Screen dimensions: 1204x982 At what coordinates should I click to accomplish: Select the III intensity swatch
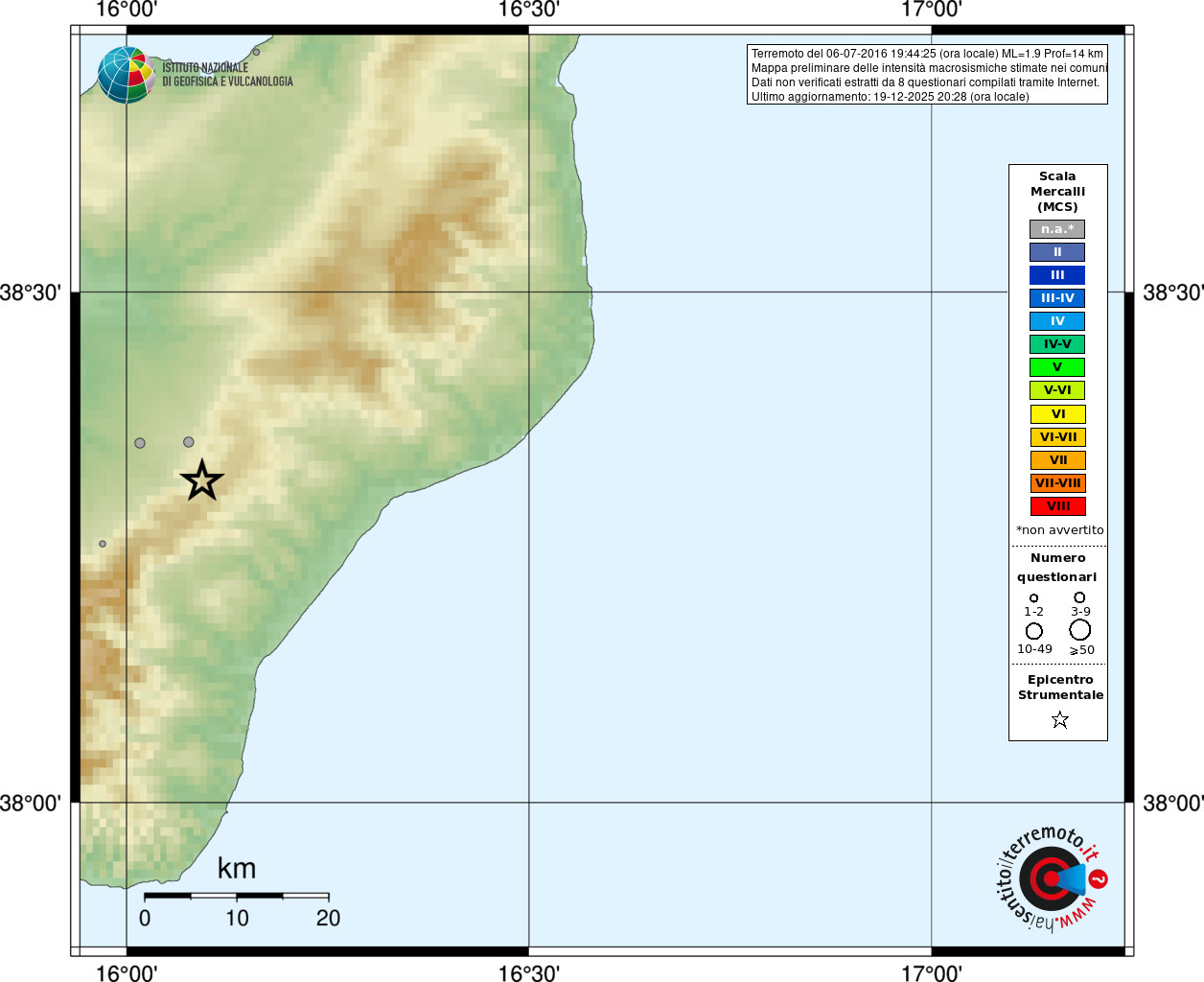coord(1057,275)
